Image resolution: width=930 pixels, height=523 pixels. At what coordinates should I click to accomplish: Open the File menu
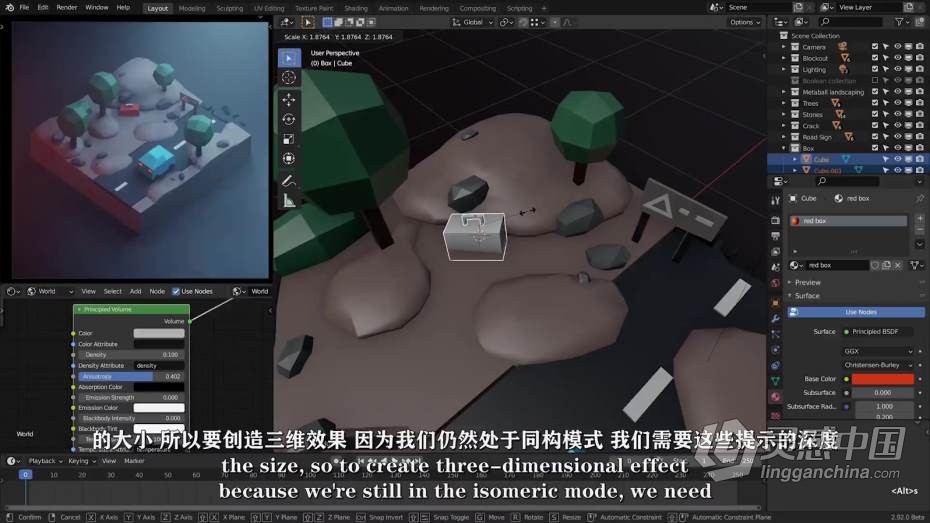point(24,8)
